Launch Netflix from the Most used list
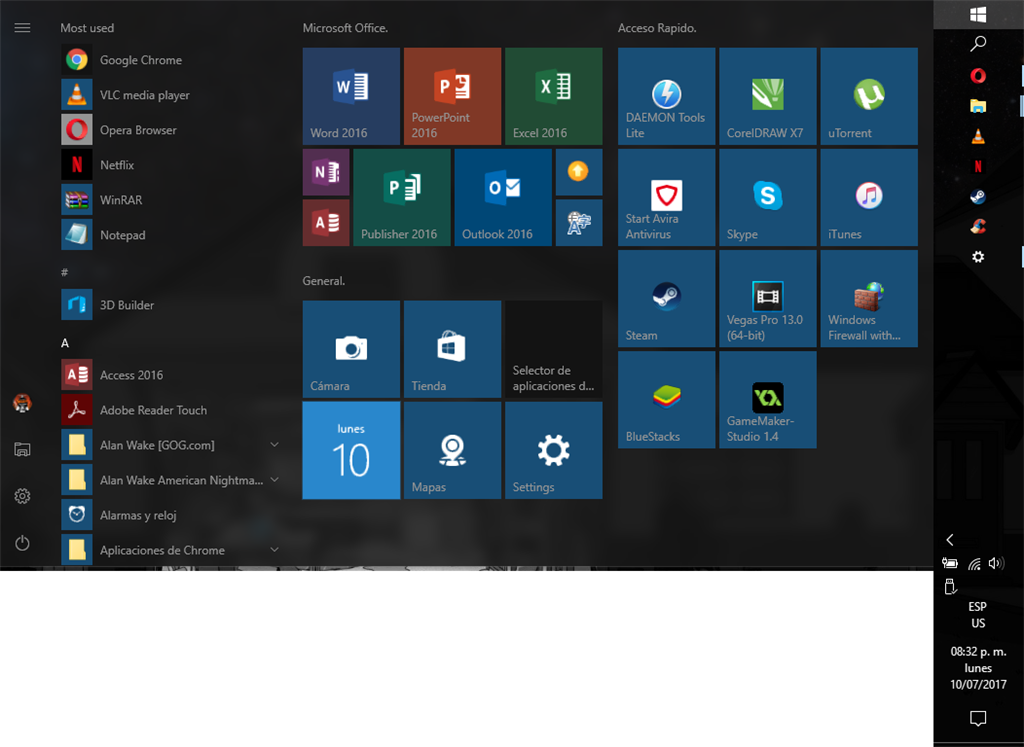 tap(170, 165)
